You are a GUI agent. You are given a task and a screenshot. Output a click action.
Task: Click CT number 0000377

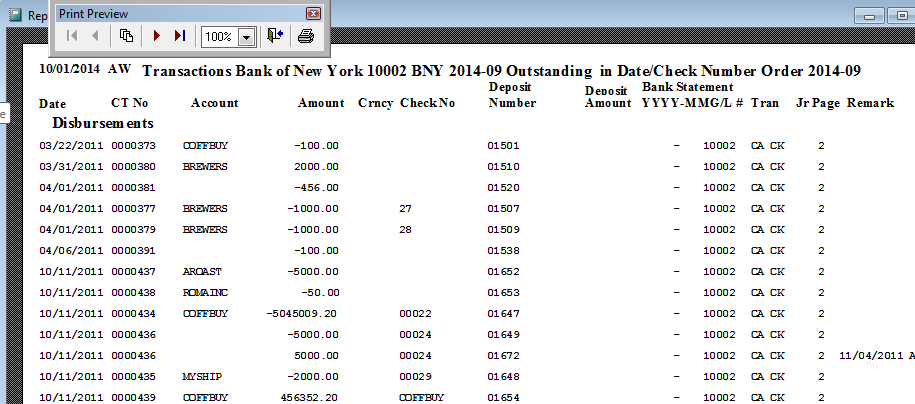(x=134, y=208)
